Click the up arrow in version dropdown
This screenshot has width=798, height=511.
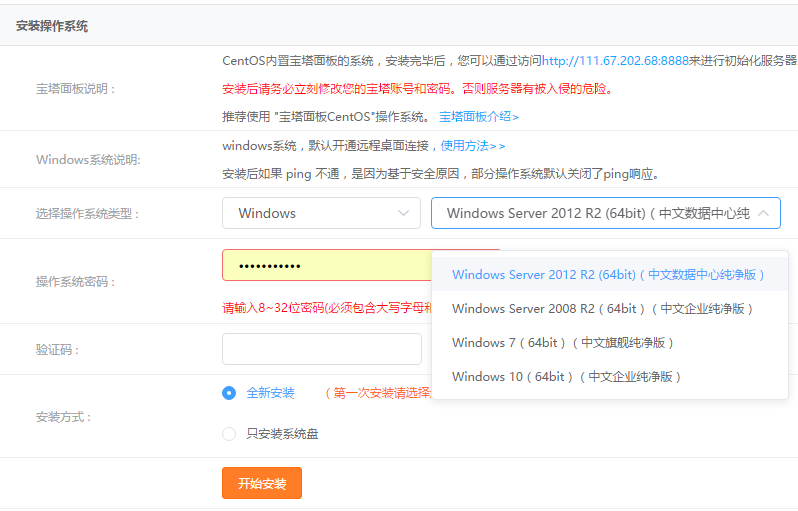click(763, 213)
